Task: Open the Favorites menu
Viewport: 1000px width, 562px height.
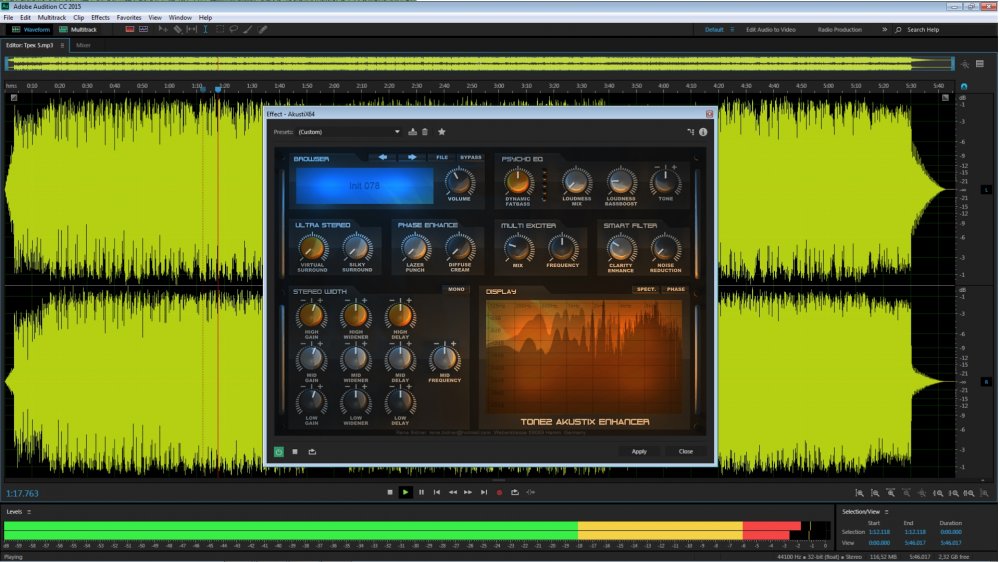Action: click(129, 17)
